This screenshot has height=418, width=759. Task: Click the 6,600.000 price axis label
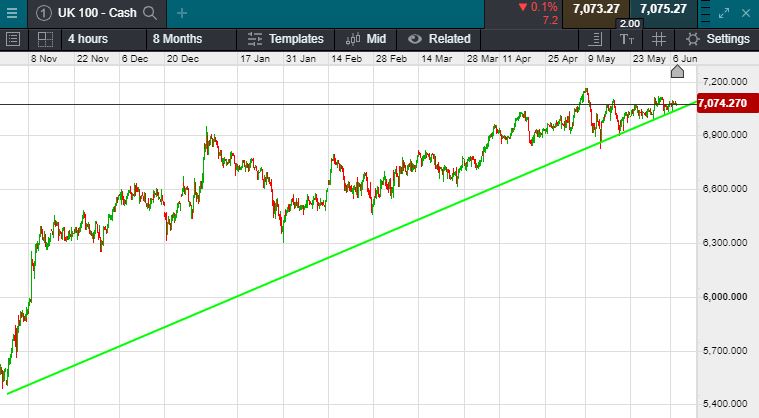click(725, 189)
